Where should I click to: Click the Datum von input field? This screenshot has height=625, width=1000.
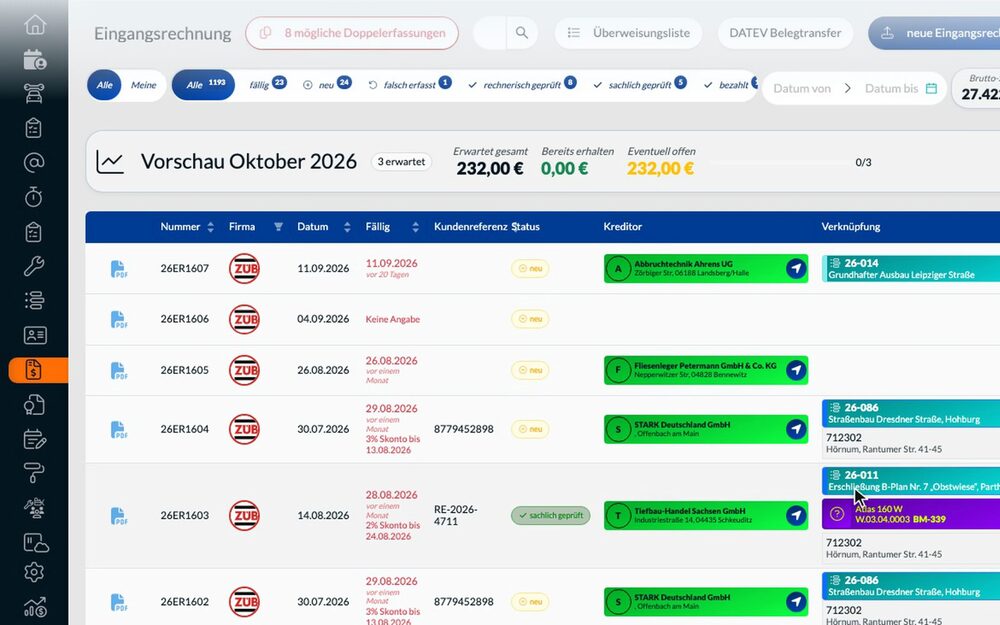(802, 89)
